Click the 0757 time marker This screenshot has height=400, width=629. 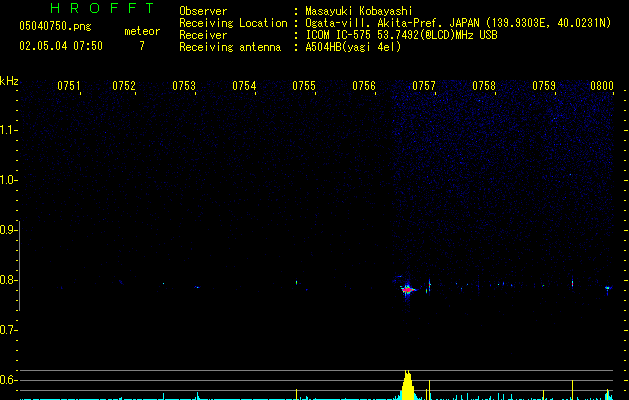click(424, 86)
